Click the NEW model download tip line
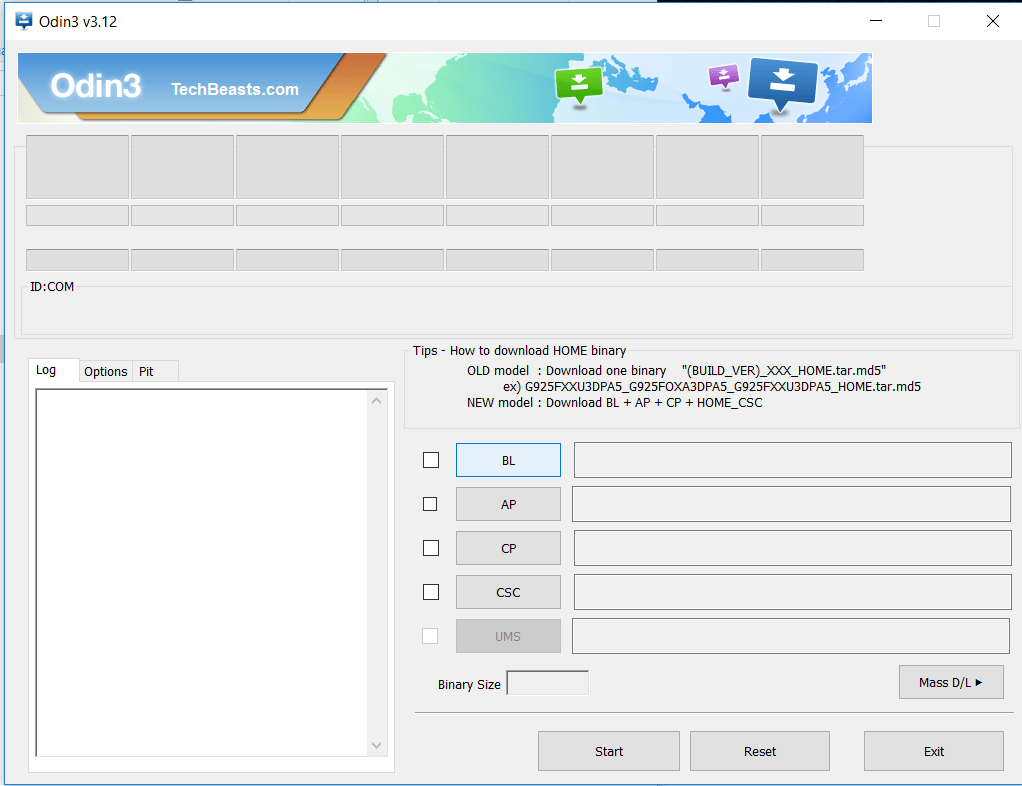This screenshot has width=1022, height=786. [614, 403]
